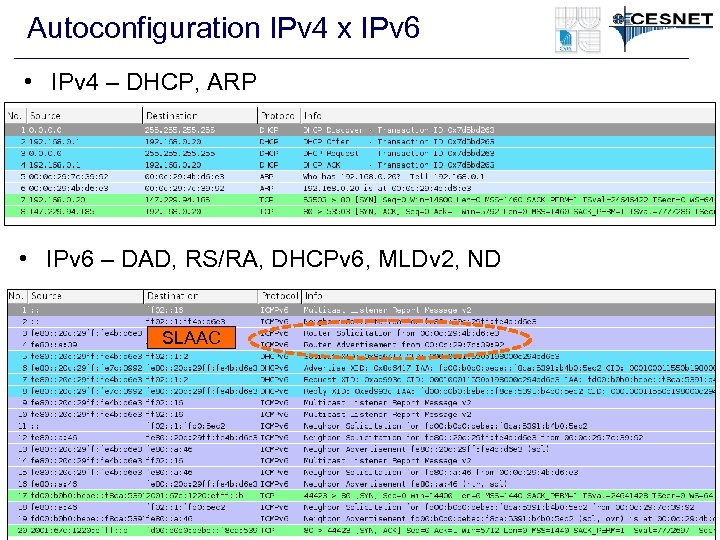
Task: Select the DHCP Request packet row
Action: (360, 153)
